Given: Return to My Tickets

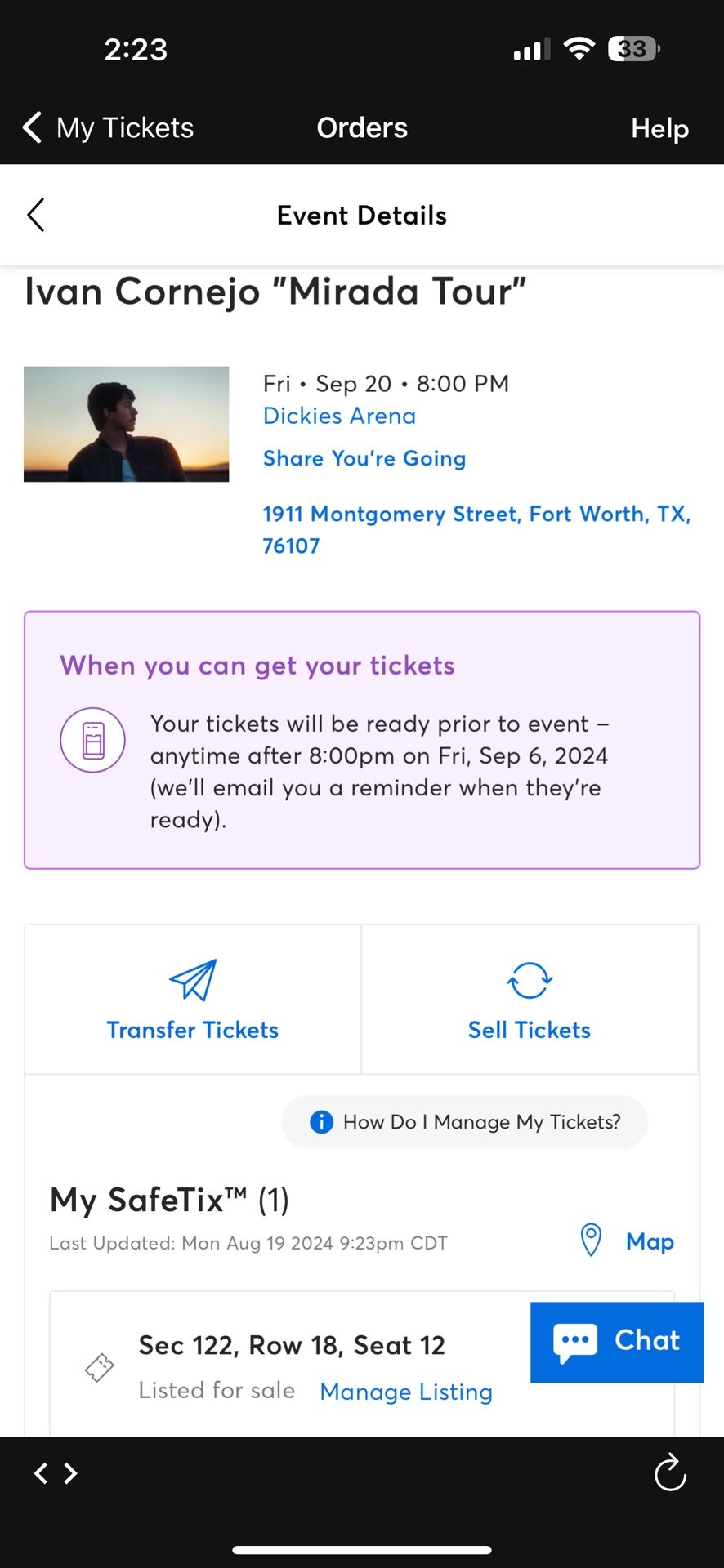Looking at the screenshot, I should tap(109, 128).
